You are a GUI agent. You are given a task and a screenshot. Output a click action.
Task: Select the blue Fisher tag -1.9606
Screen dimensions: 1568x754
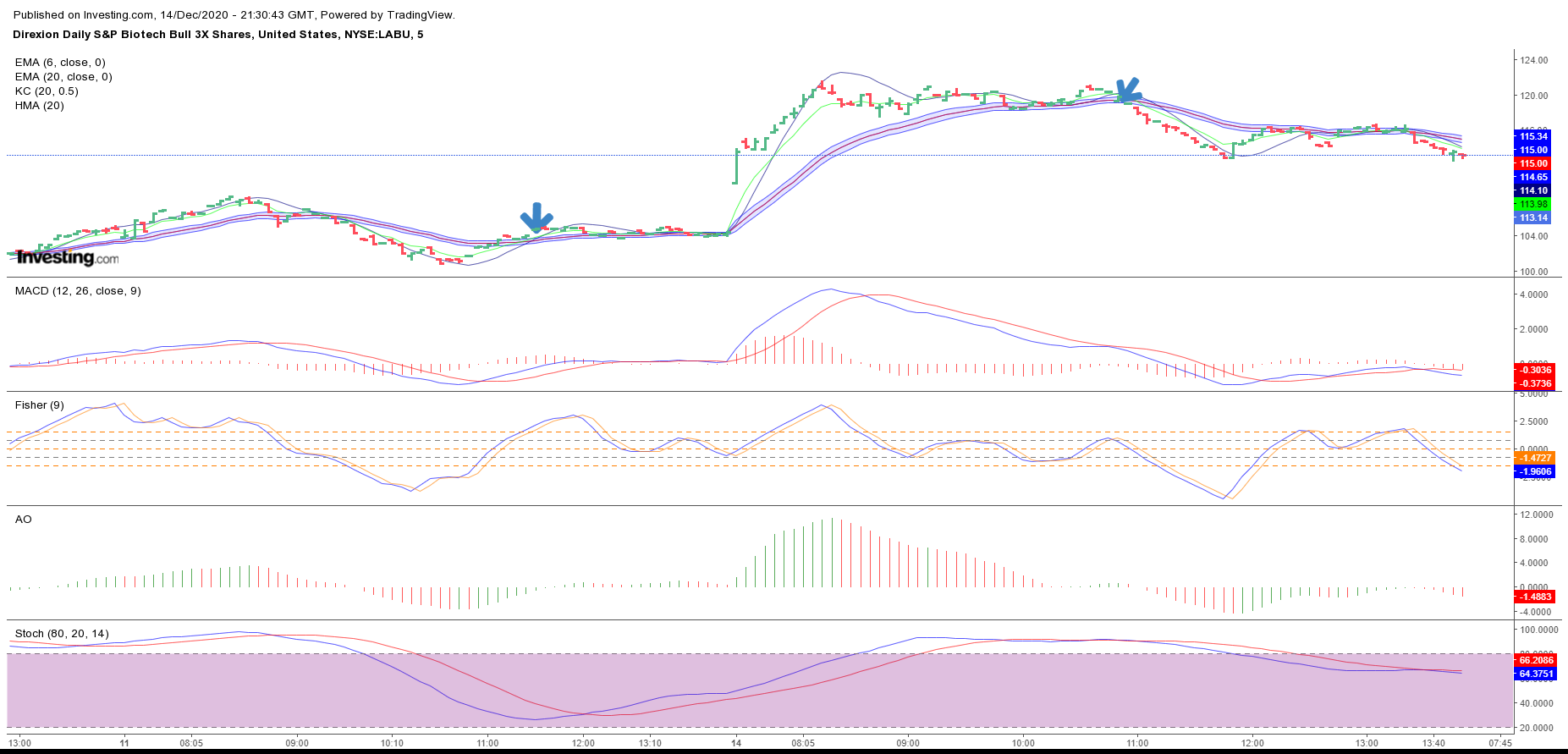[1535, 471]
